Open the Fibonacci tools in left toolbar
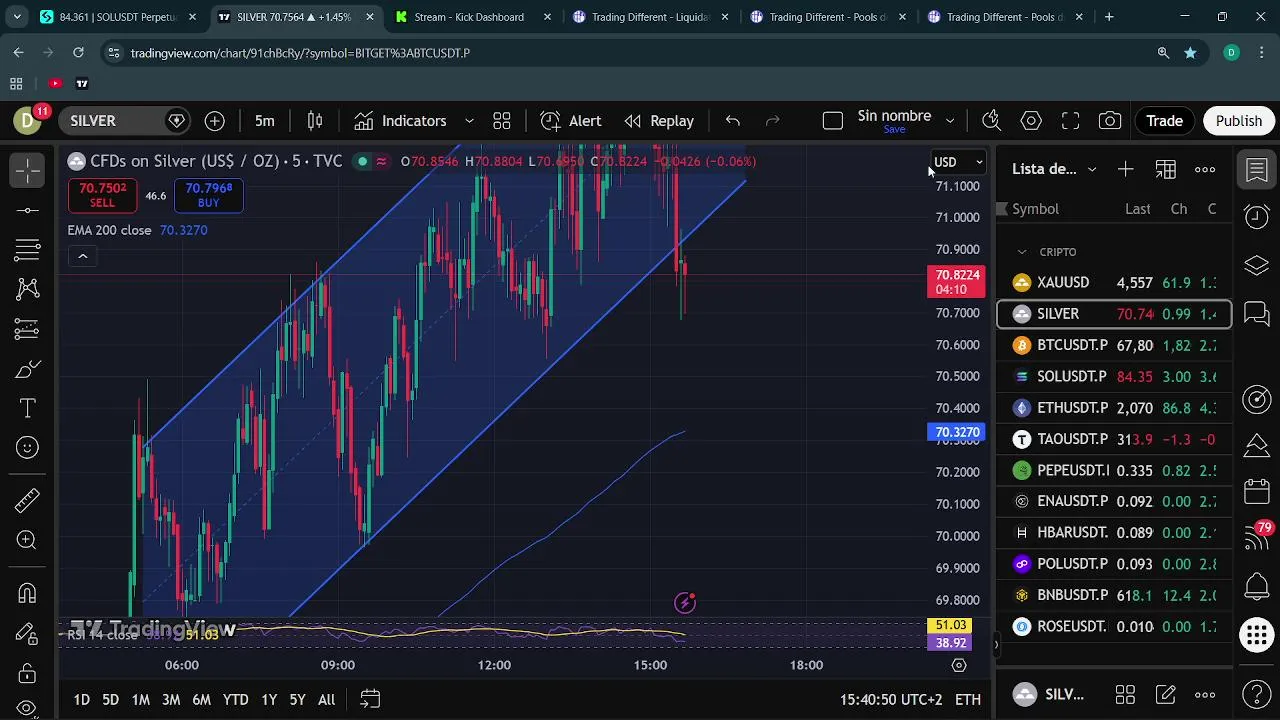 click(28, 249)
